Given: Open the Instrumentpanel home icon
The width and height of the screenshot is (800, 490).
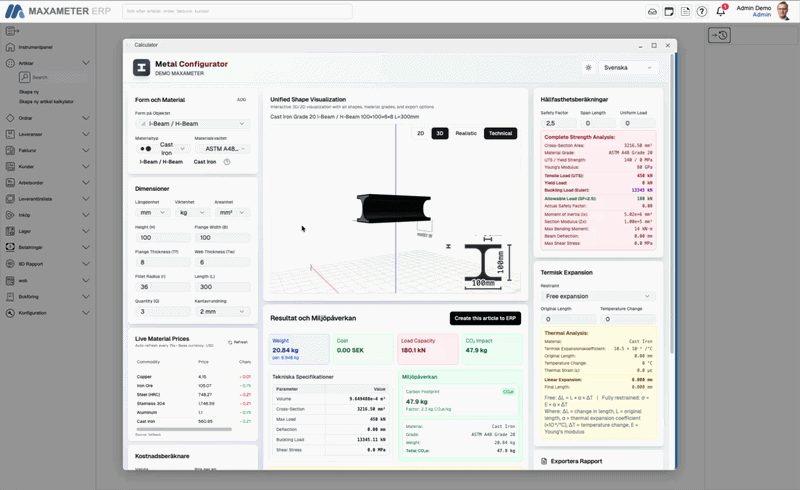Looking at the screenshot, I should point(10,47).
